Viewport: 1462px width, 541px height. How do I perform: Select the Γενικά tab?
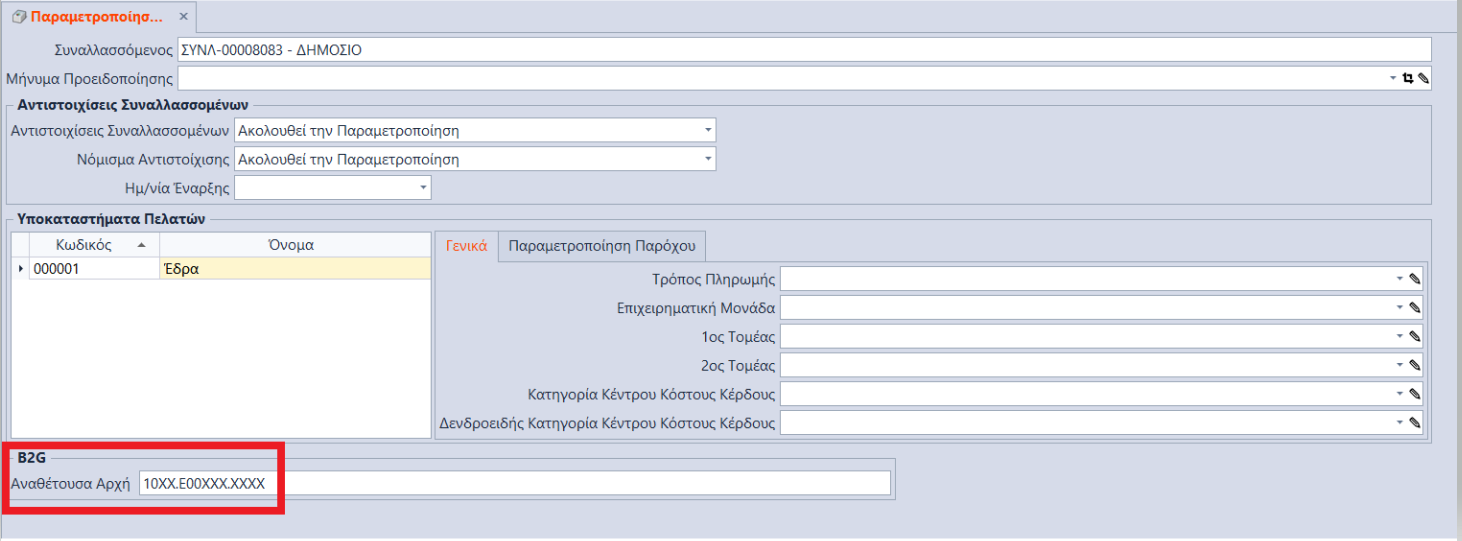coord(466,246)
